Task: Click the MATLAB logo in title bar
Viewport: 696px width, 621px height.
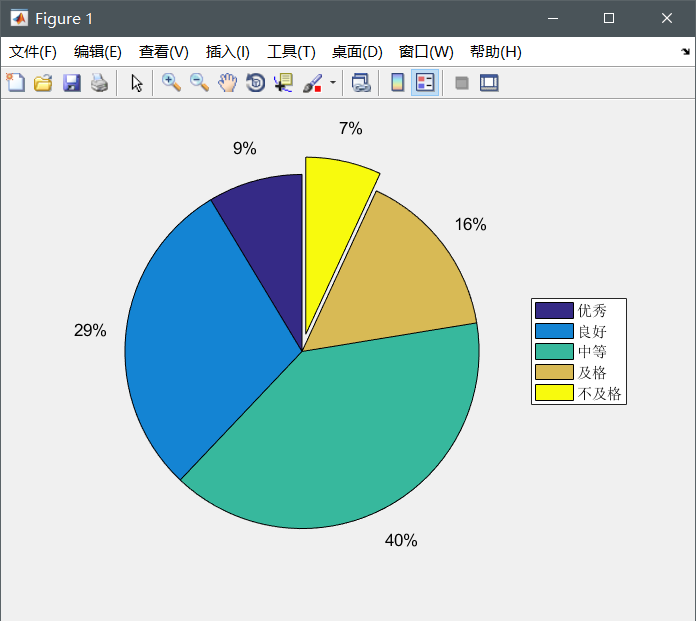Action: [x=19, y=18]
